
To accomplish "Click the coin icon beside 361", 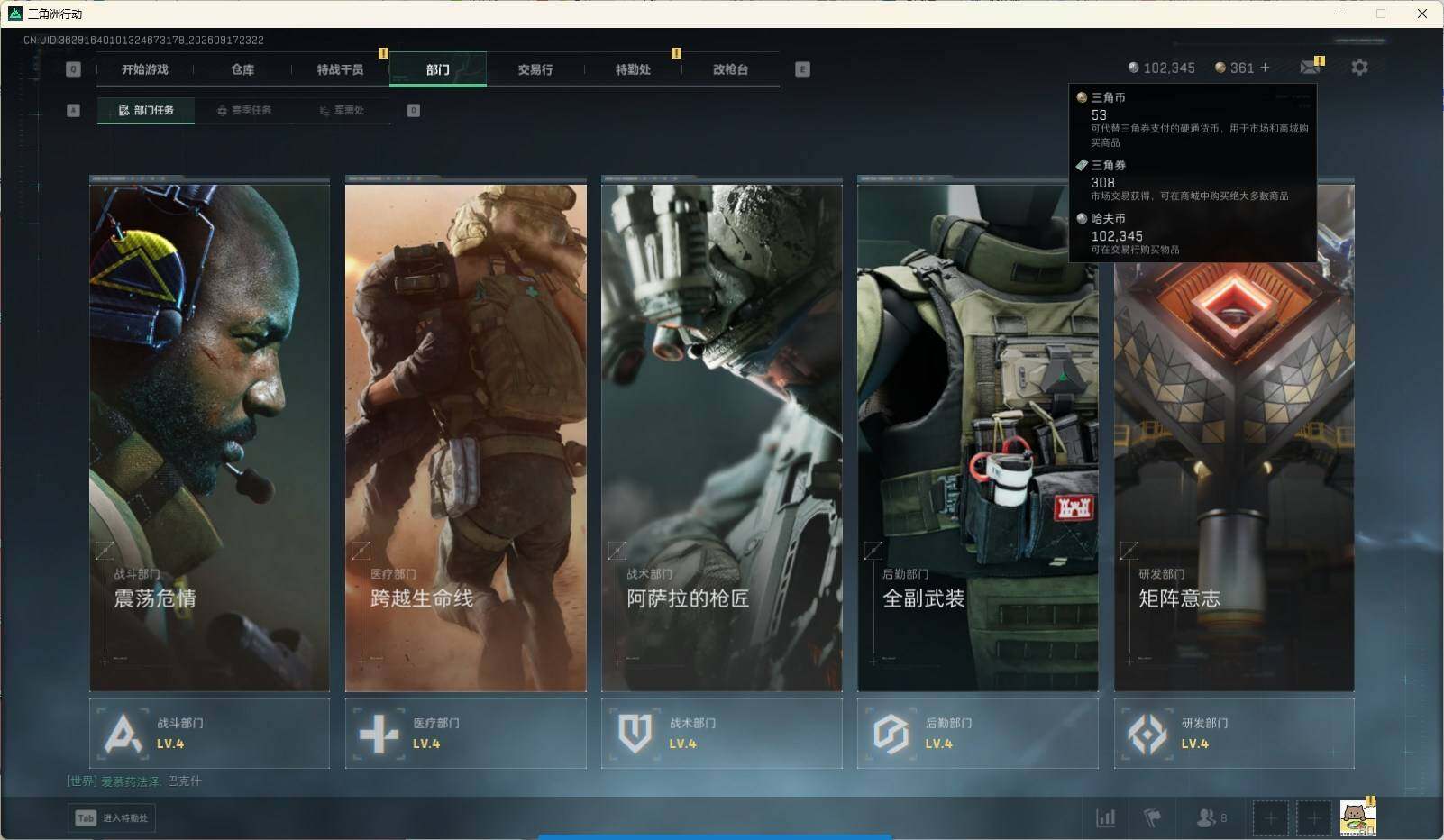I will coord(1220,68).
